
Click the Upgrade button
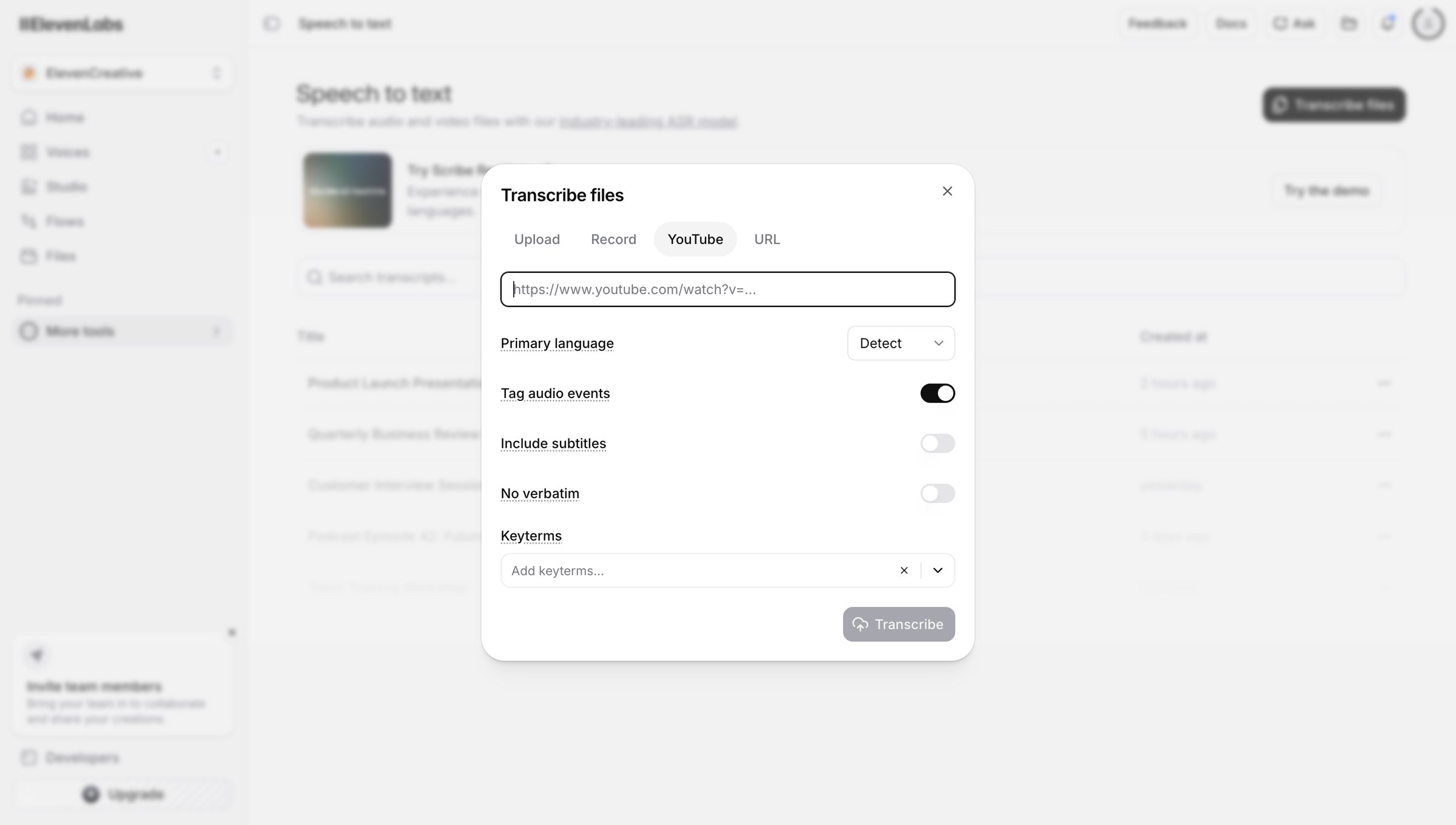(x=123, y=794)
